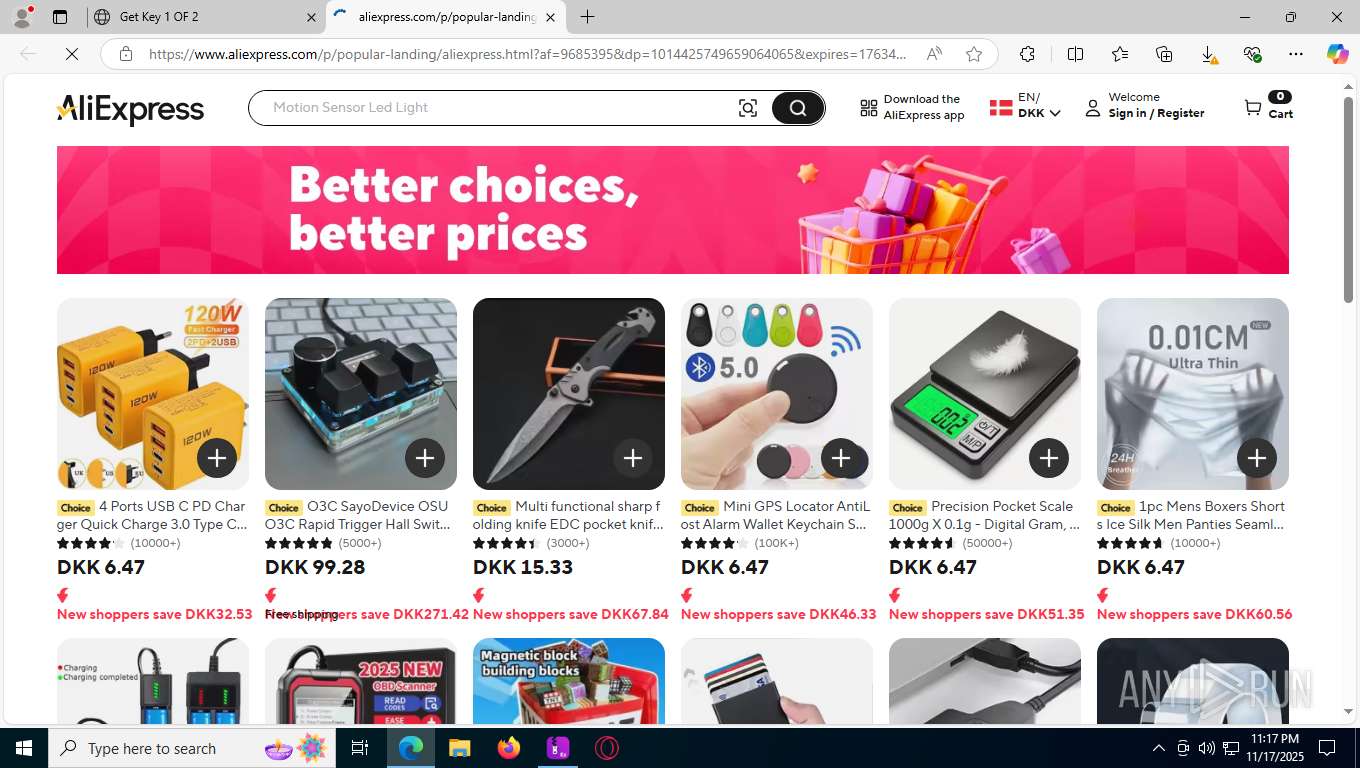Open the shopping cart icon
Screen dimensions: 1360x768
pos(1253,107)
